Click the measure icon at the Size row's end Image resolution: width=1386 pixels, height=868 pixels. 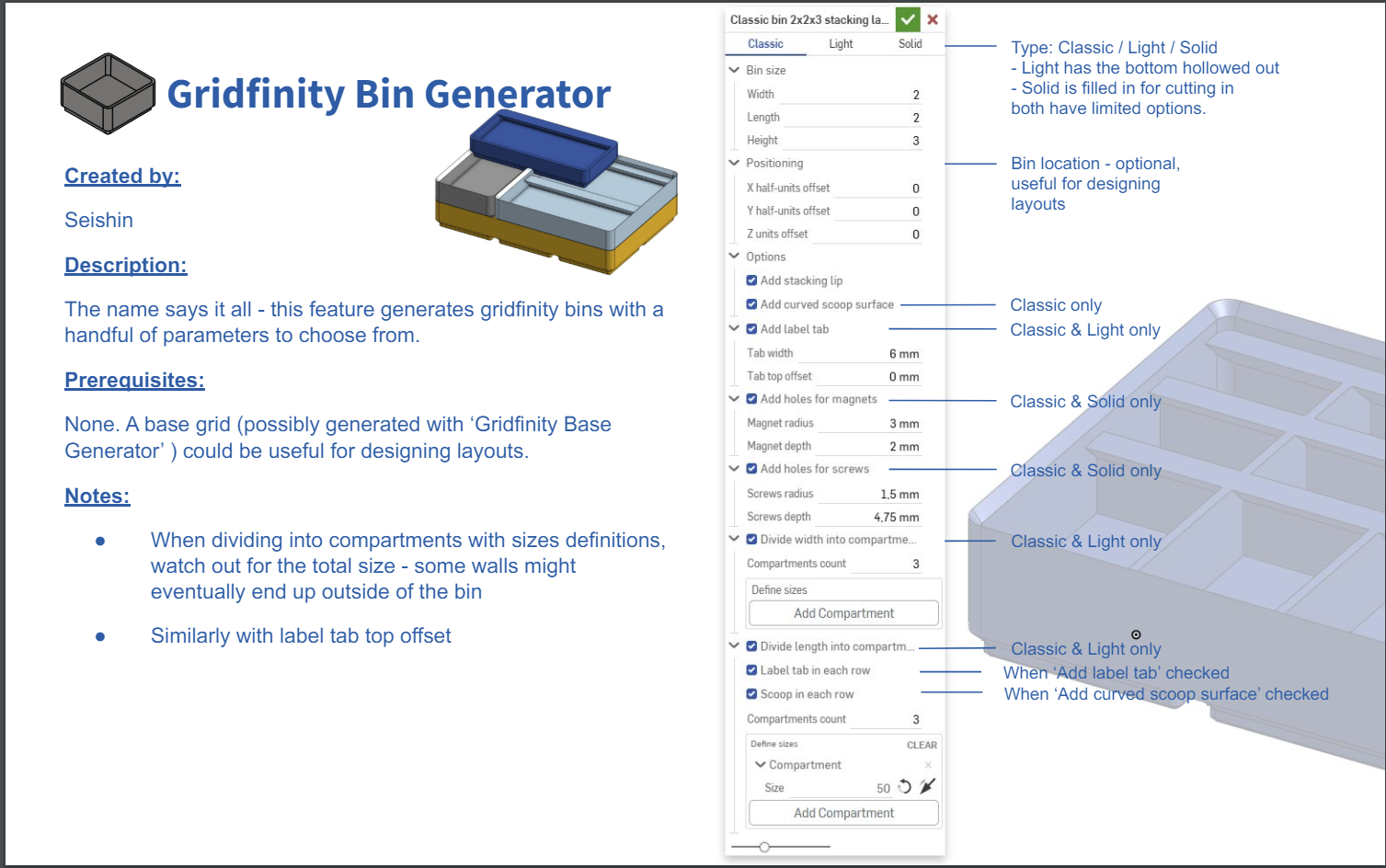click(927, 786)
